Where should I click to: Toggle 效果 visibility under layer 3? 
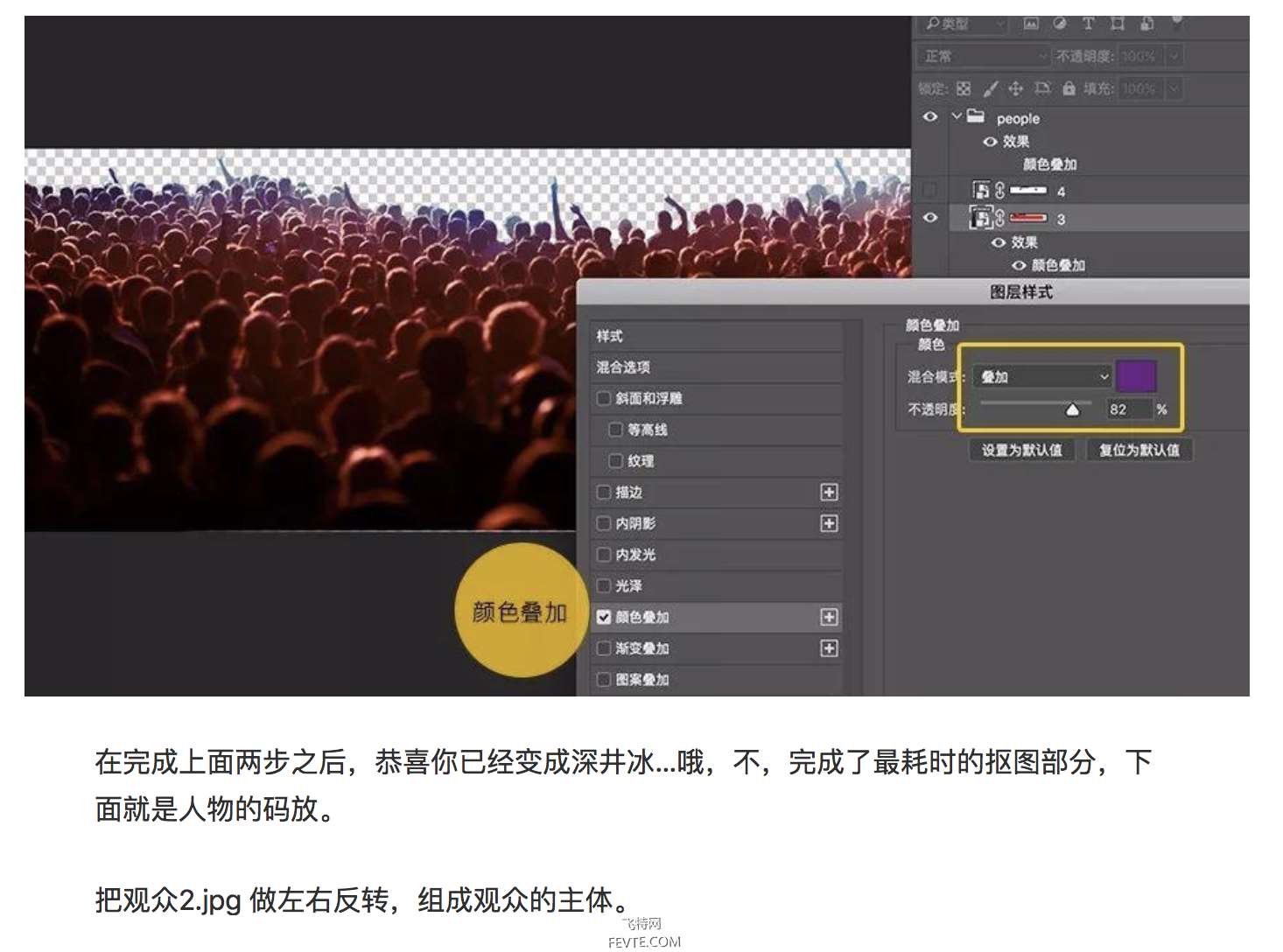point(999,242)
